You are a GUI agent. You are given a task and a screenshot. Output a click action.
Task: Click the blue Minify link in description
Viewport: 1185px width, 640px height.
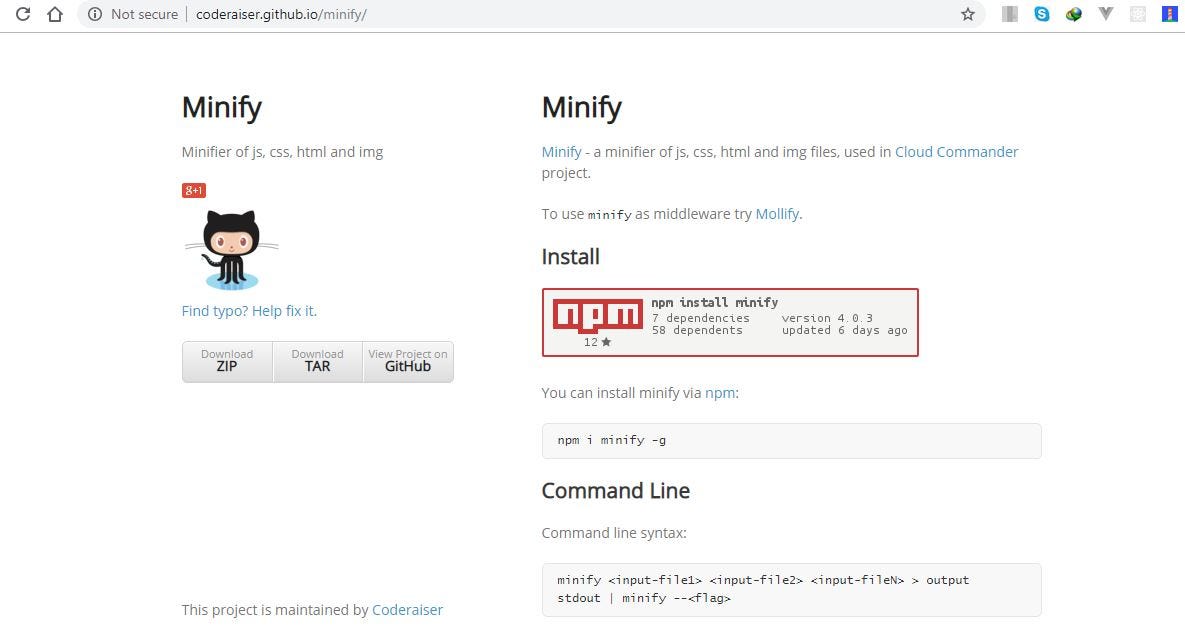(562, 152)
